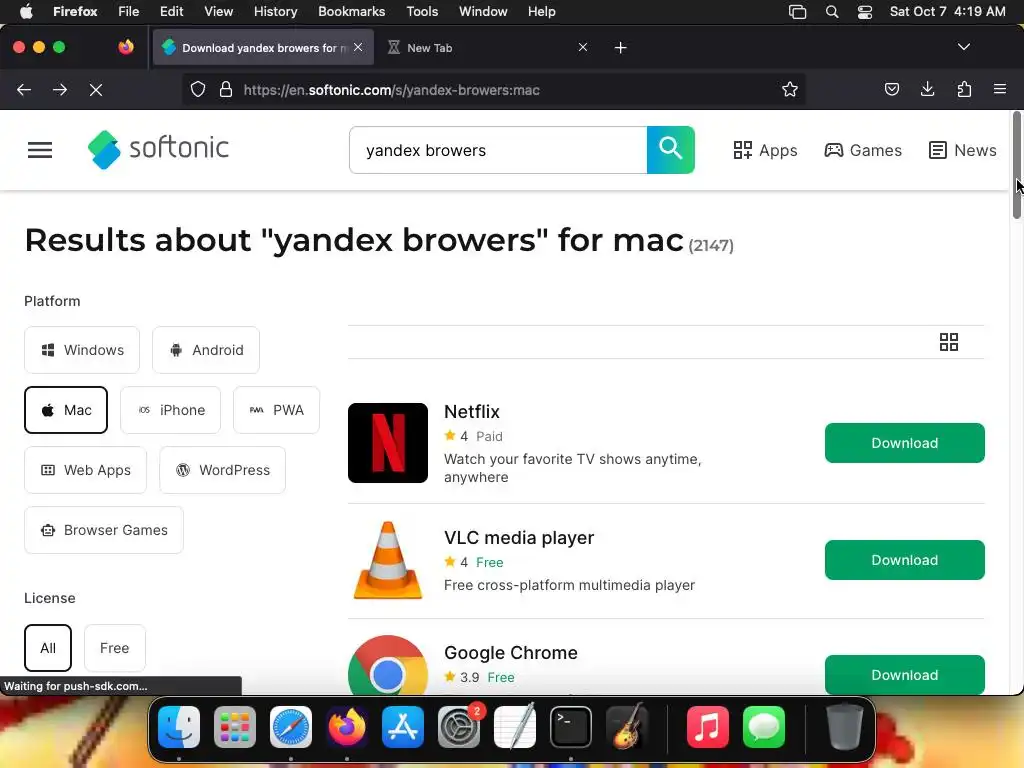Close the Download yandex browers tab
Screen dimensions: 1024x768
coord(358,47)
